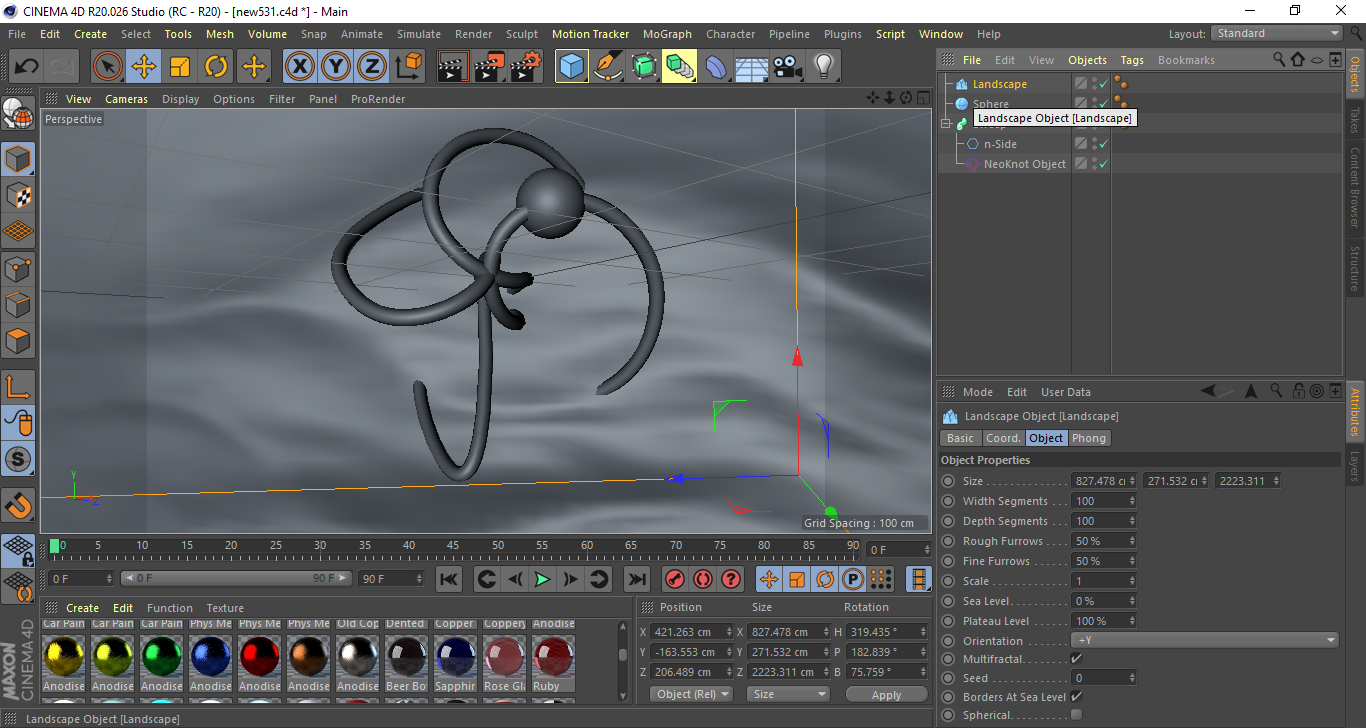Add a Floor environment object

coord(752,67)
